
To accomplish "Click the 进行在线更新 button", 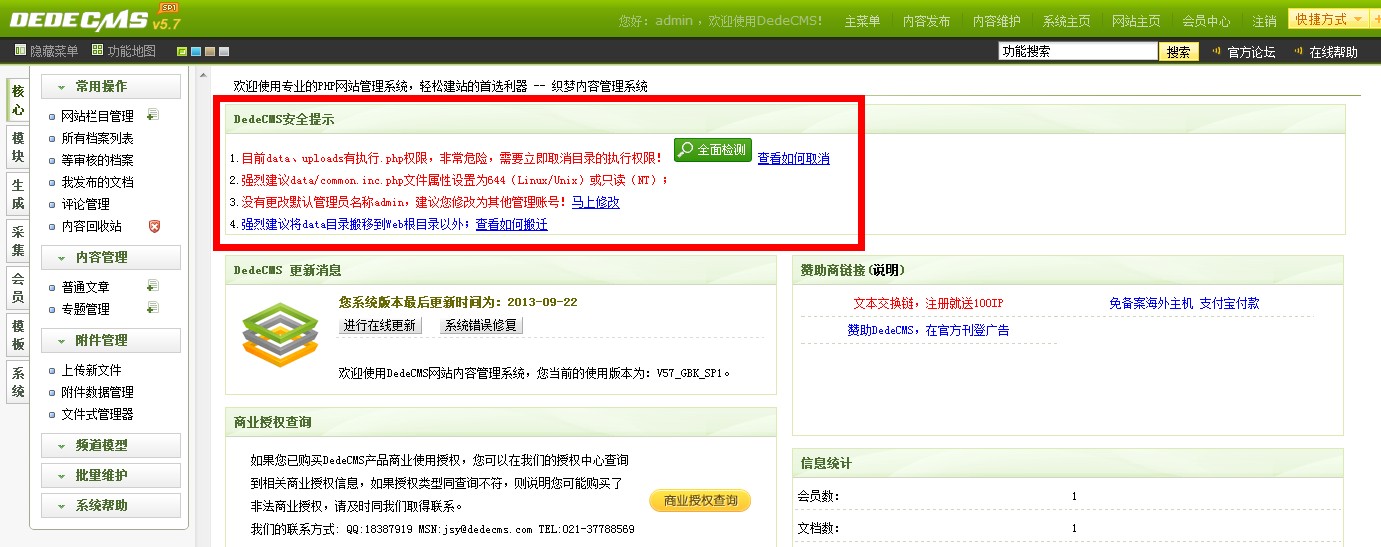I will (380, 325).
